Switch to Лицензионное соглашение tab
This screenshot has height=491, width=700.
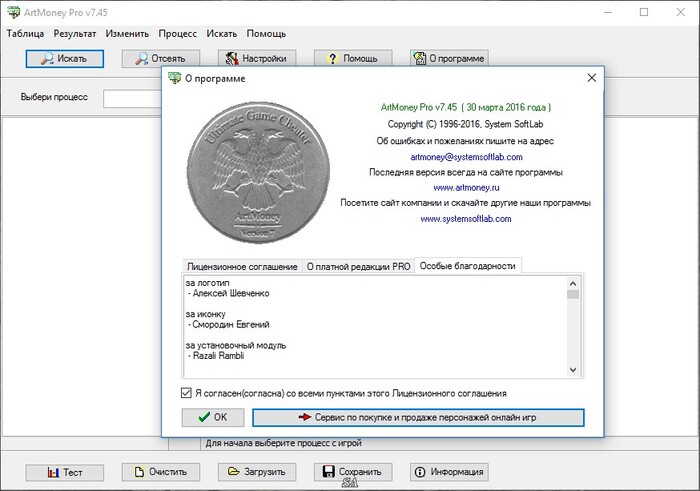pyautogui.click(x=242, y=266)
